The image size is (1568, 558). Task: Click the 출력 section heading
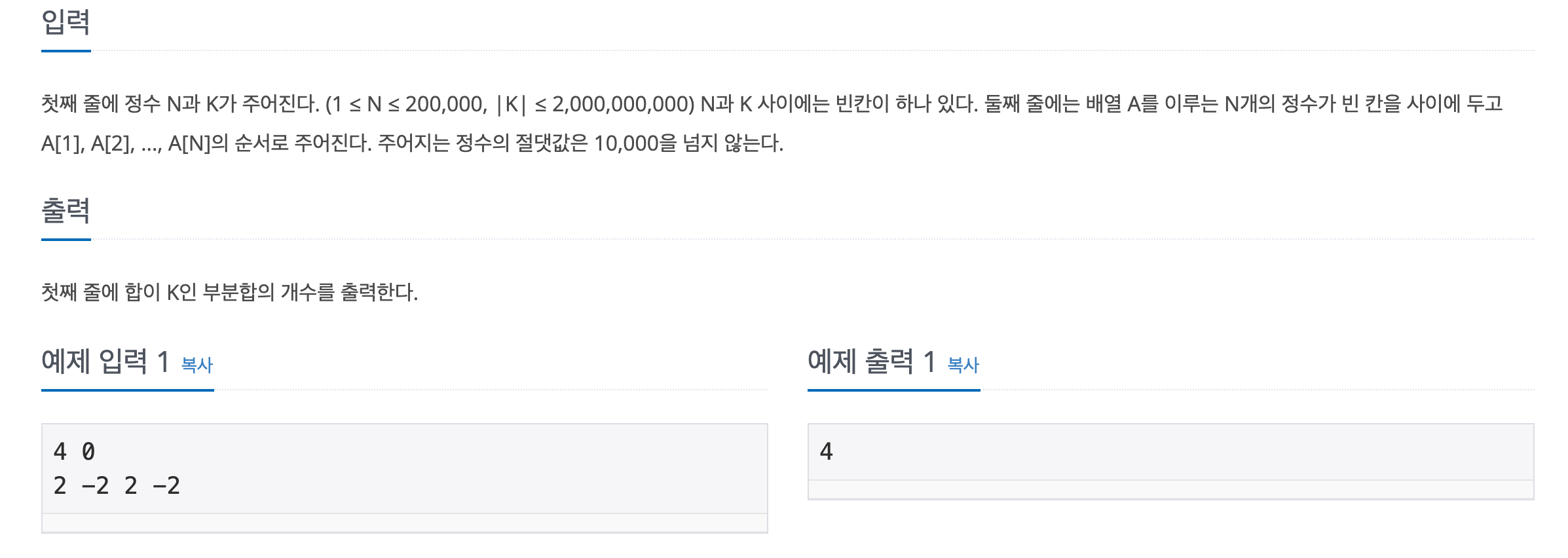[x=65, y=211]
